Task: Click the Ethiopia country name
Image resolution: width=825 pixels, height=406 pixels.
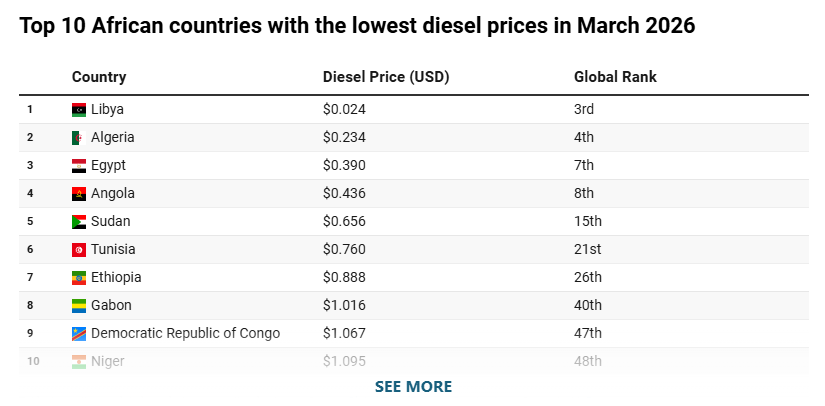Action: pyautogui.click(x=116, y=277)
